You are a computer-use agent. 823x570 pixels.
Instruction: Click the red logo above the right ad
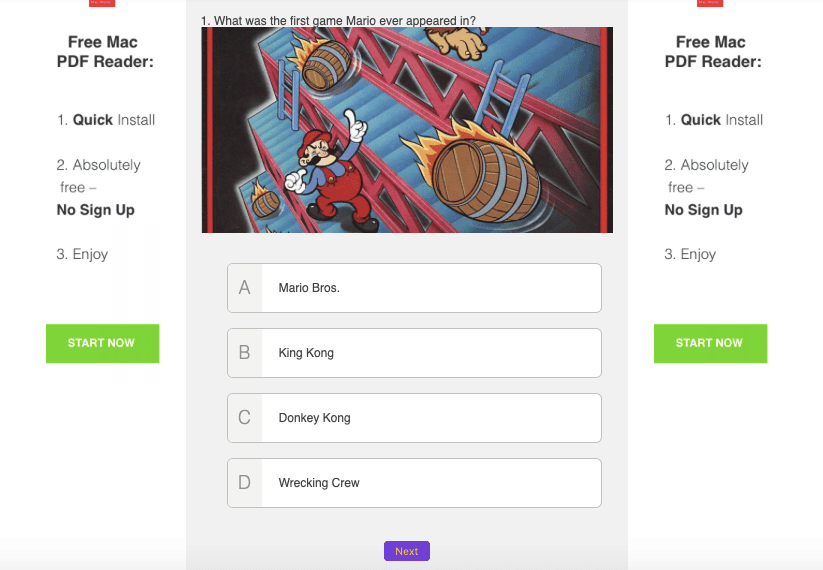(x=710, y=3)
